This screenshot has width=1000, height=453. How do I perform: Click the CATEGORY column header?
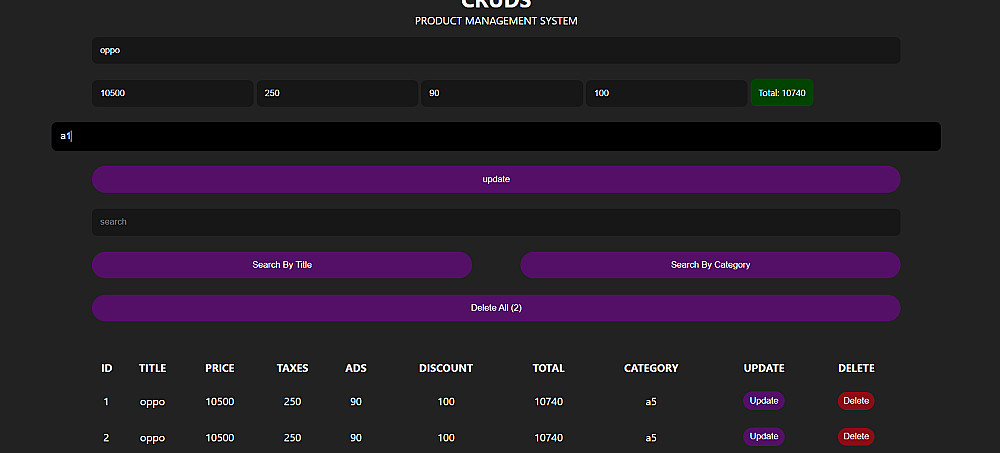(x=651, y=368)
